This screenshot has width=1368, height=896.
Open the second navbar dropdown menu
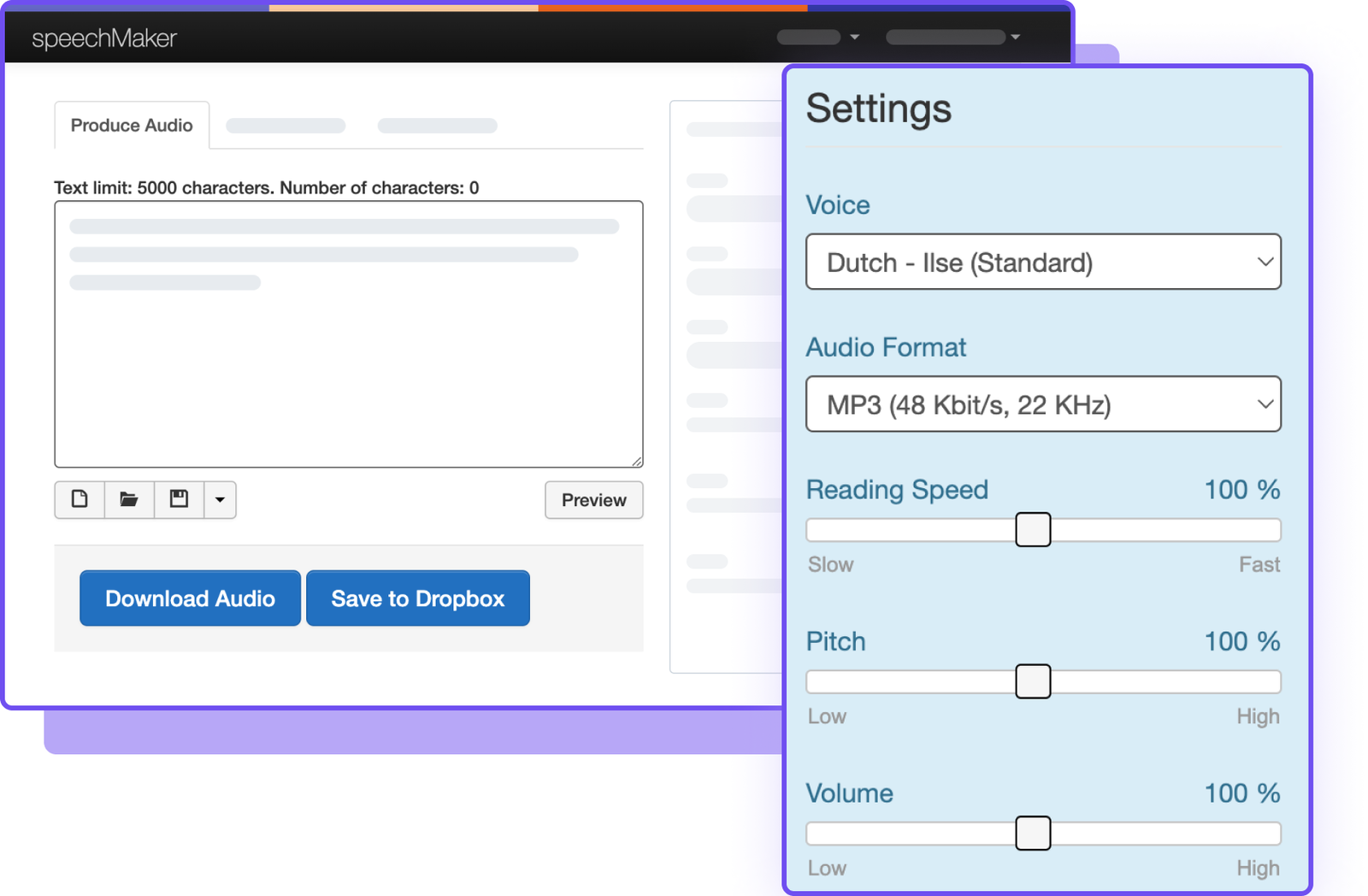point(952,37)
